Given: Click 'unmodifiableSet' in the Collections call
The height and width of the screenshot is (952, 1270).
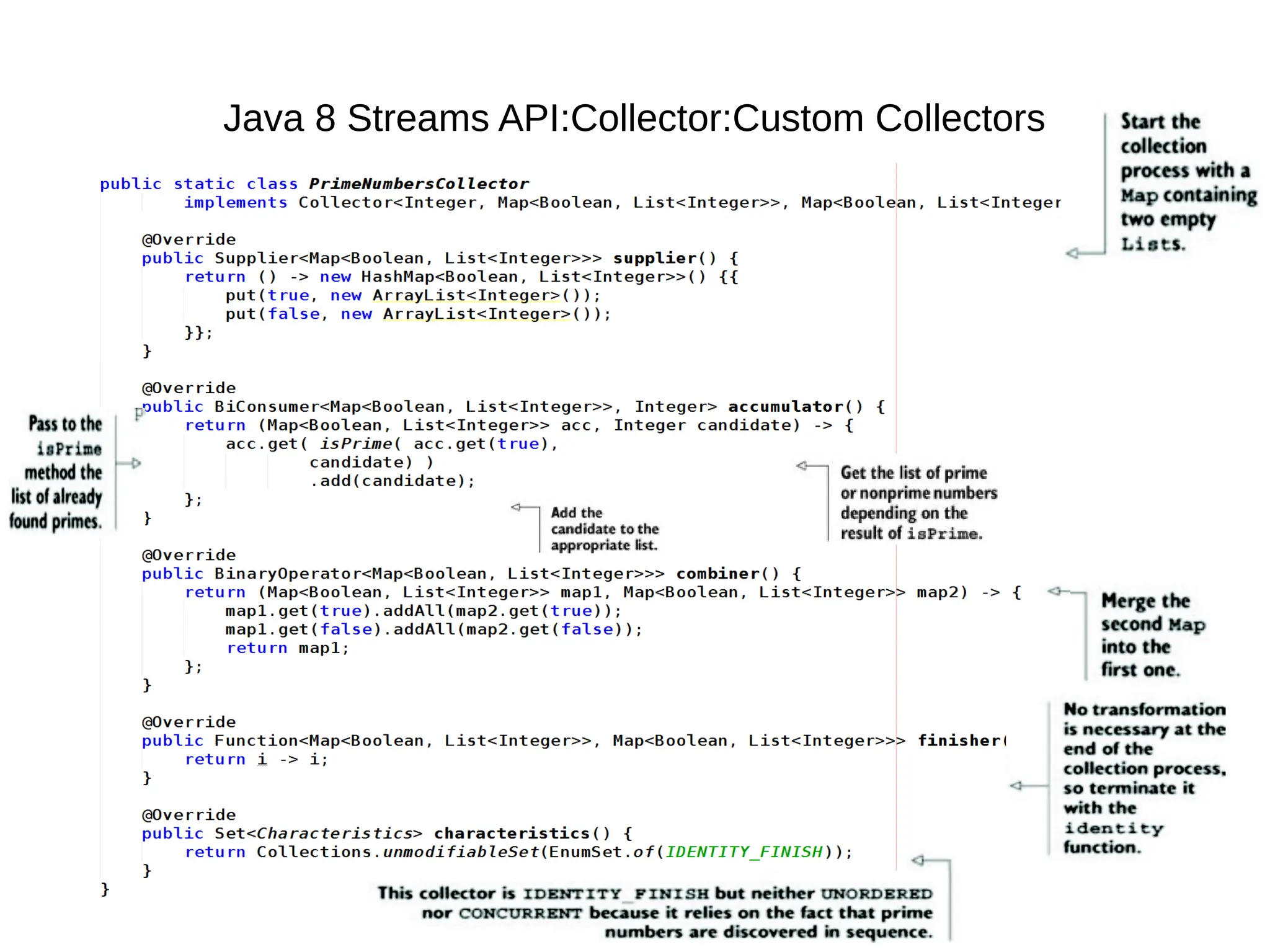Looking at the screenshot, I should tap(461, 852).
